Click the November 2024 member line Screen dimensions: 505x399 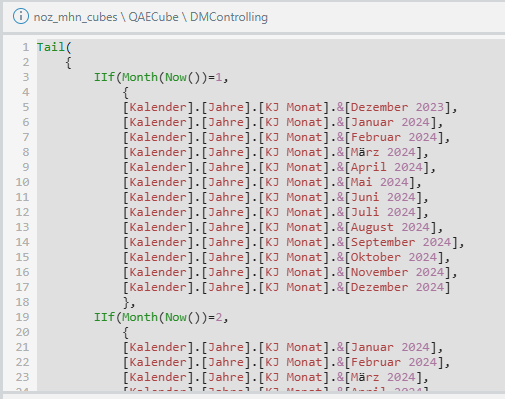(290, 272)
